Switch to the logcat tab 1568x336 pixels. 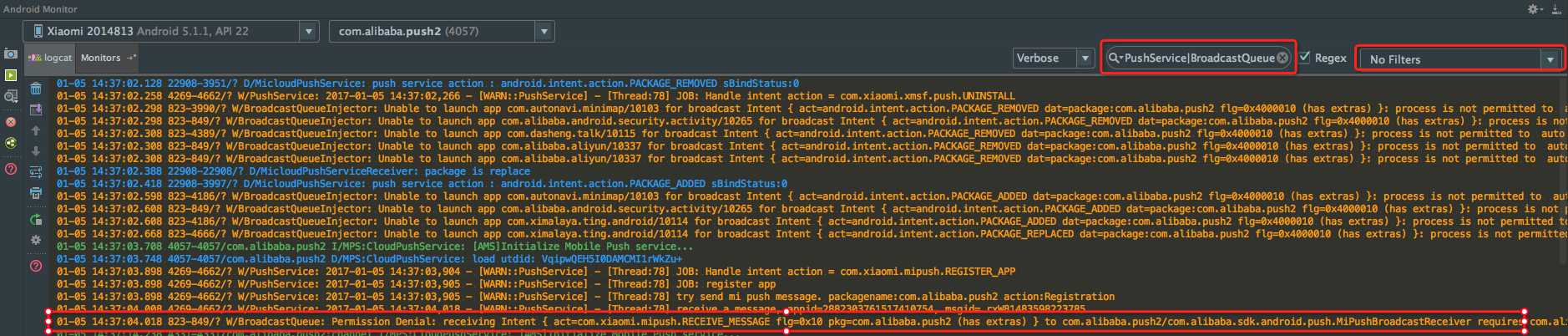(x=50, y=58)
